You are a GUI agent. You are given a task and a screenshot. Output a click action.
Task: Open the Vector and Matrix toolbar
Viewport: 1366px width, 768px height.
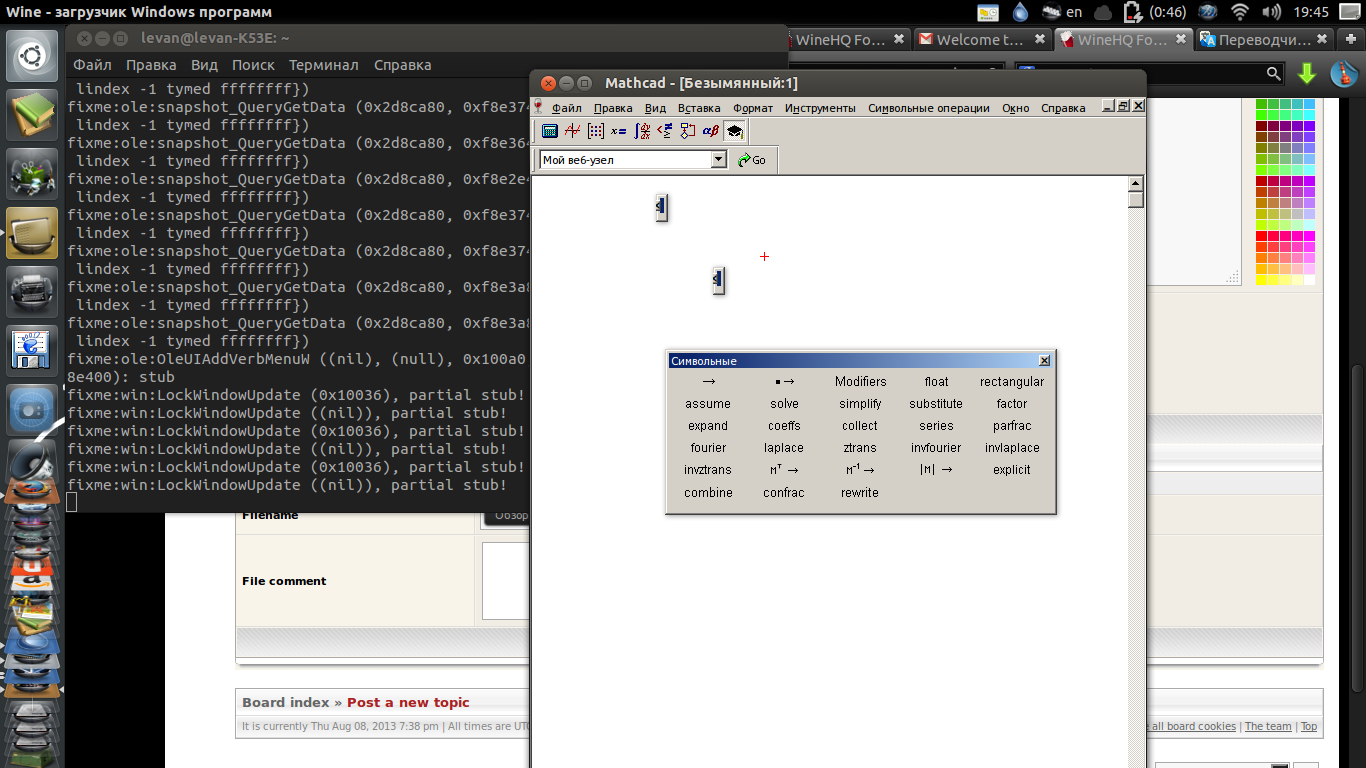[x=596, y=131]
